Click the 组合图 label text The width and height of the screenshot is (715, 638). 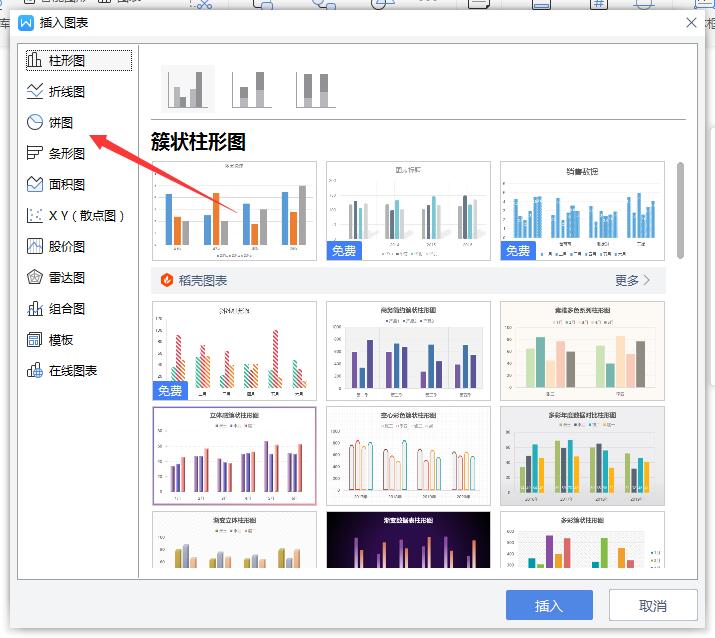pos(67,309)
